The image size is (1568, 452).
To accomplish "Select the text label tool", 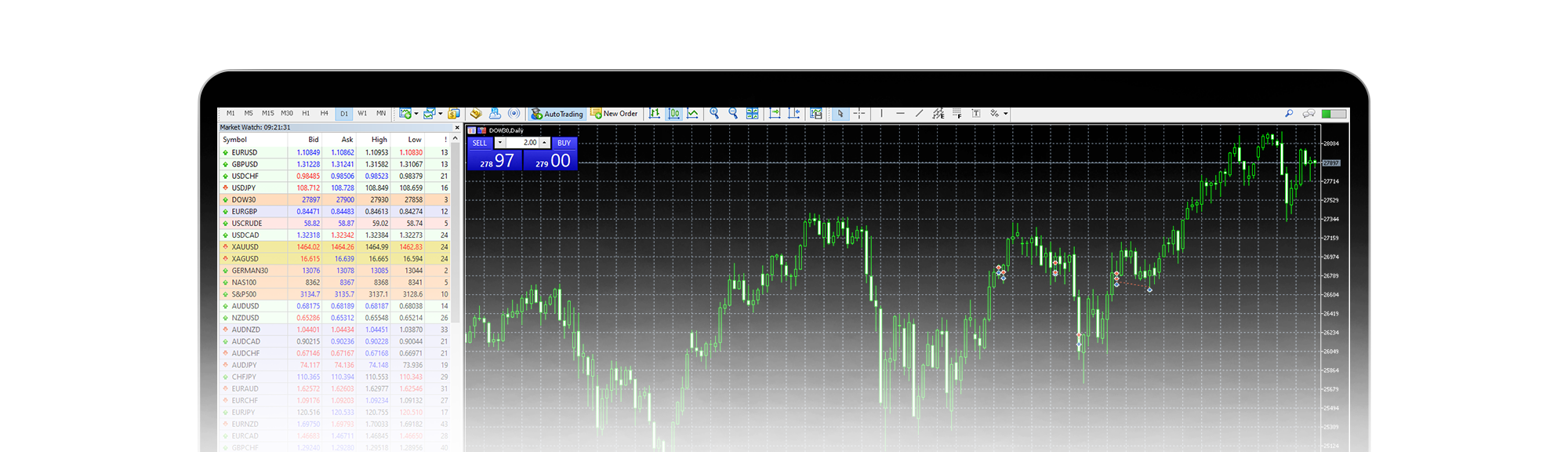I will tap(976, 114).
